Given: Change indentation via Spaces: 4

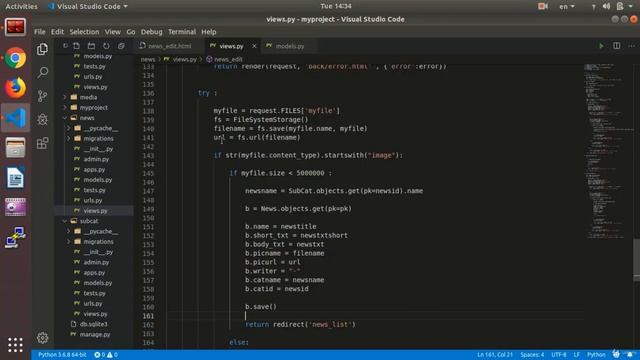Looking at the screenshot, I should (x=532, y=355).
